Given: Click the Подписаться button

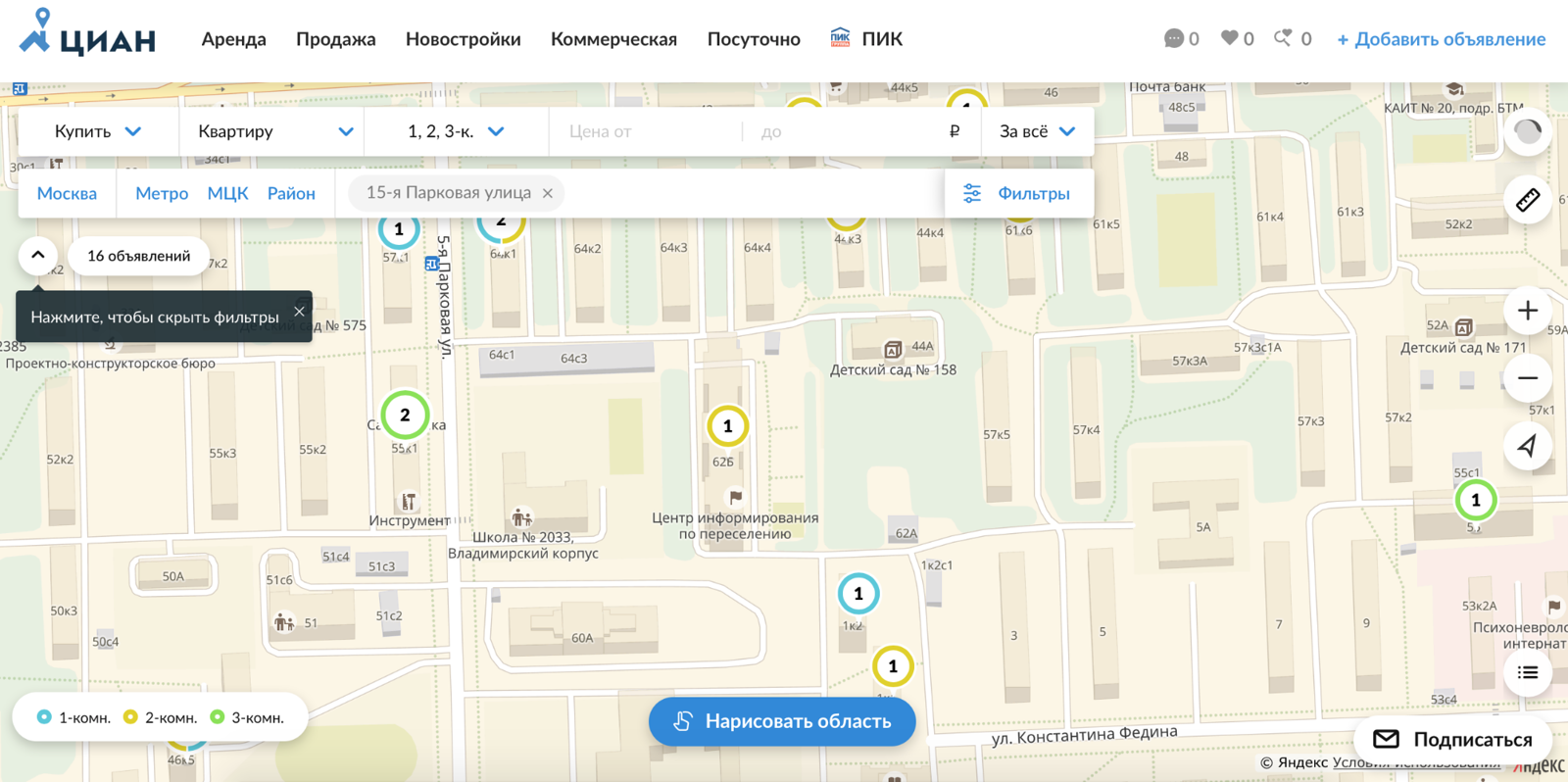Looking at the screenshot, I should click(1452, 739).
